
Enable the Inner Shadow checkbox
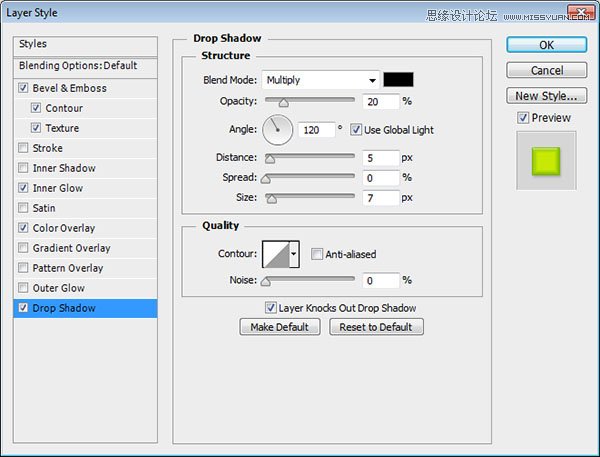tap(23, 168)
